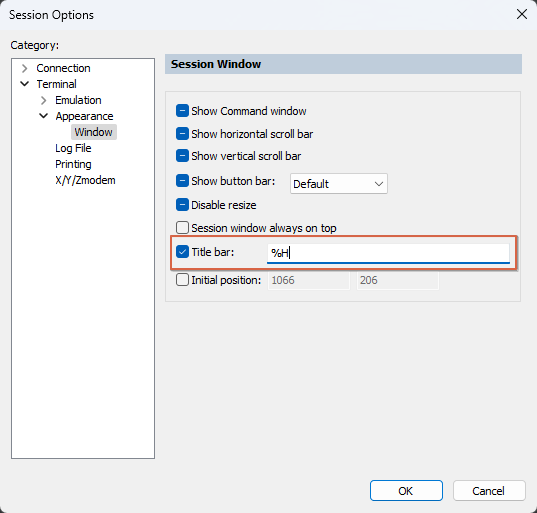Screen dimensions: 537x513
Task: Toggle Show Command window checkbox
Action: [x=182, y=111]
